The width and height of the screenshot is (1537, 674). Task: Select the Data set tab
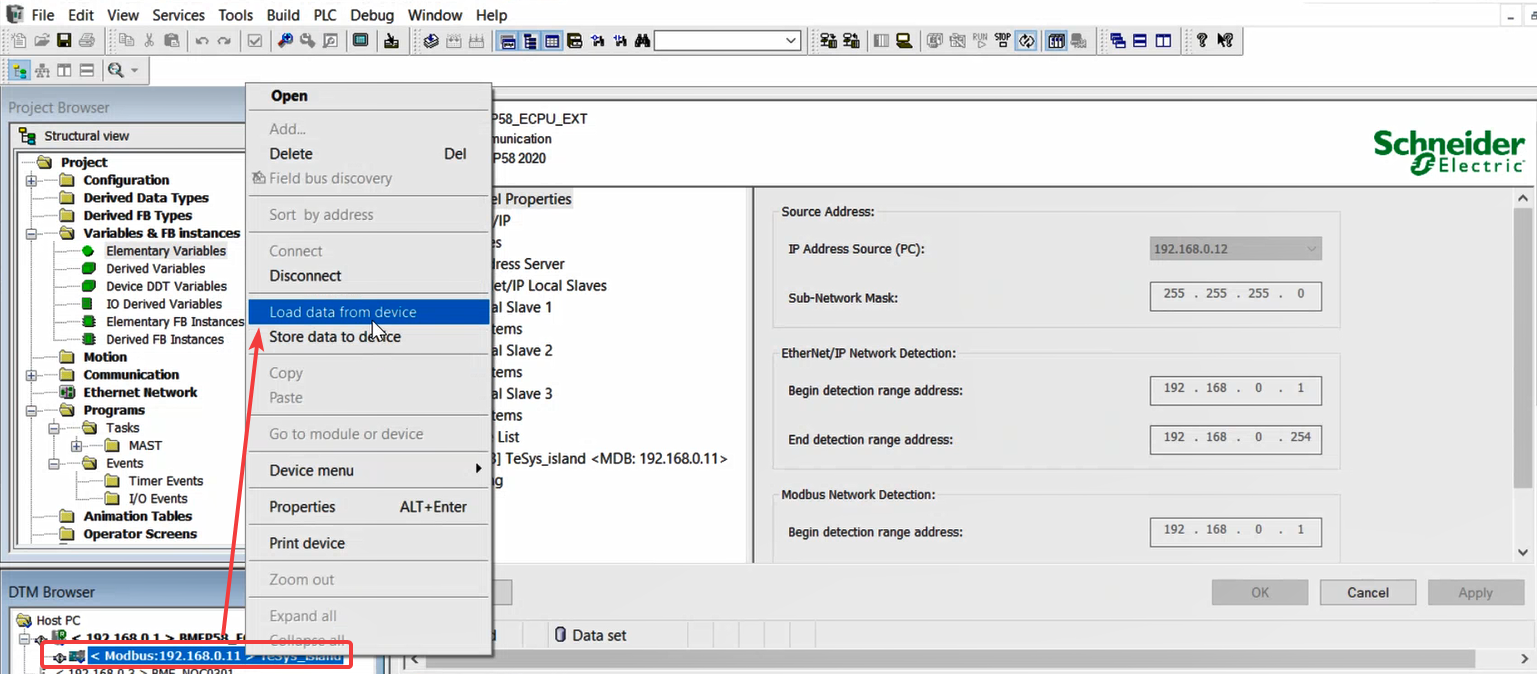591,635
